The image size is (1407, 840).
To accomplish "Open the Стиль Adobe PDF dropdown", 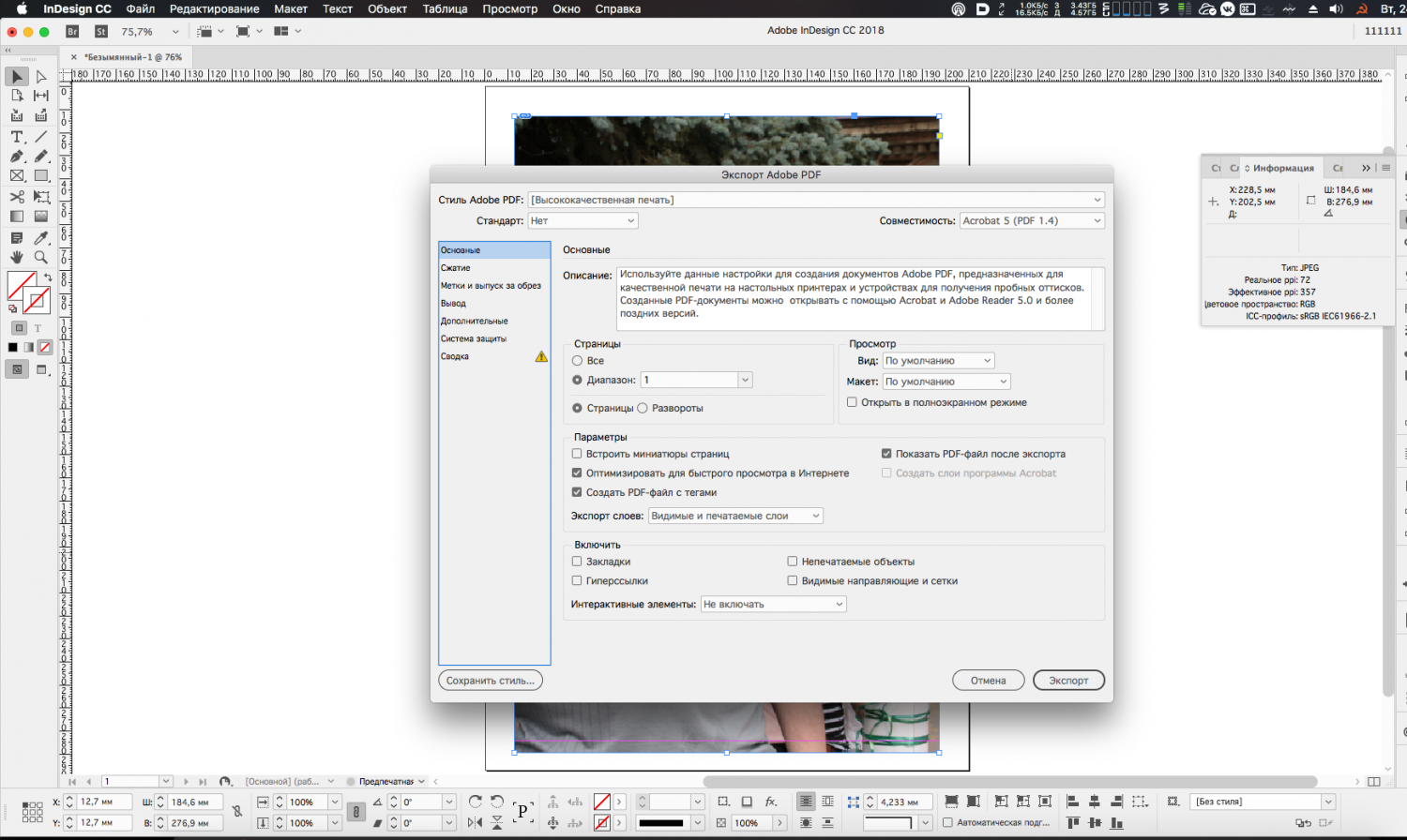I will point(816,200).
